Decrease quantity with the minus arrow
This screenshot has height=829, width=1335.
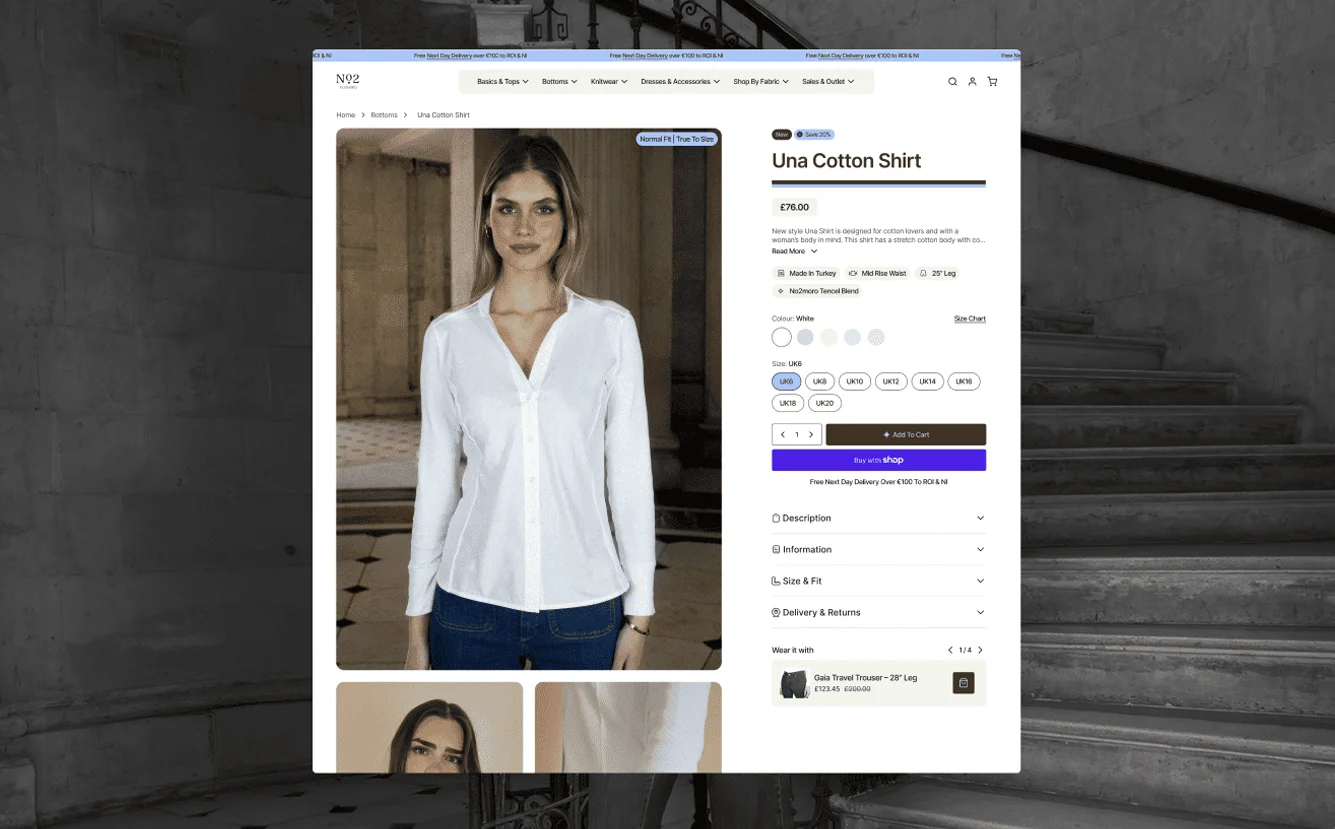(x=783, y=435)
